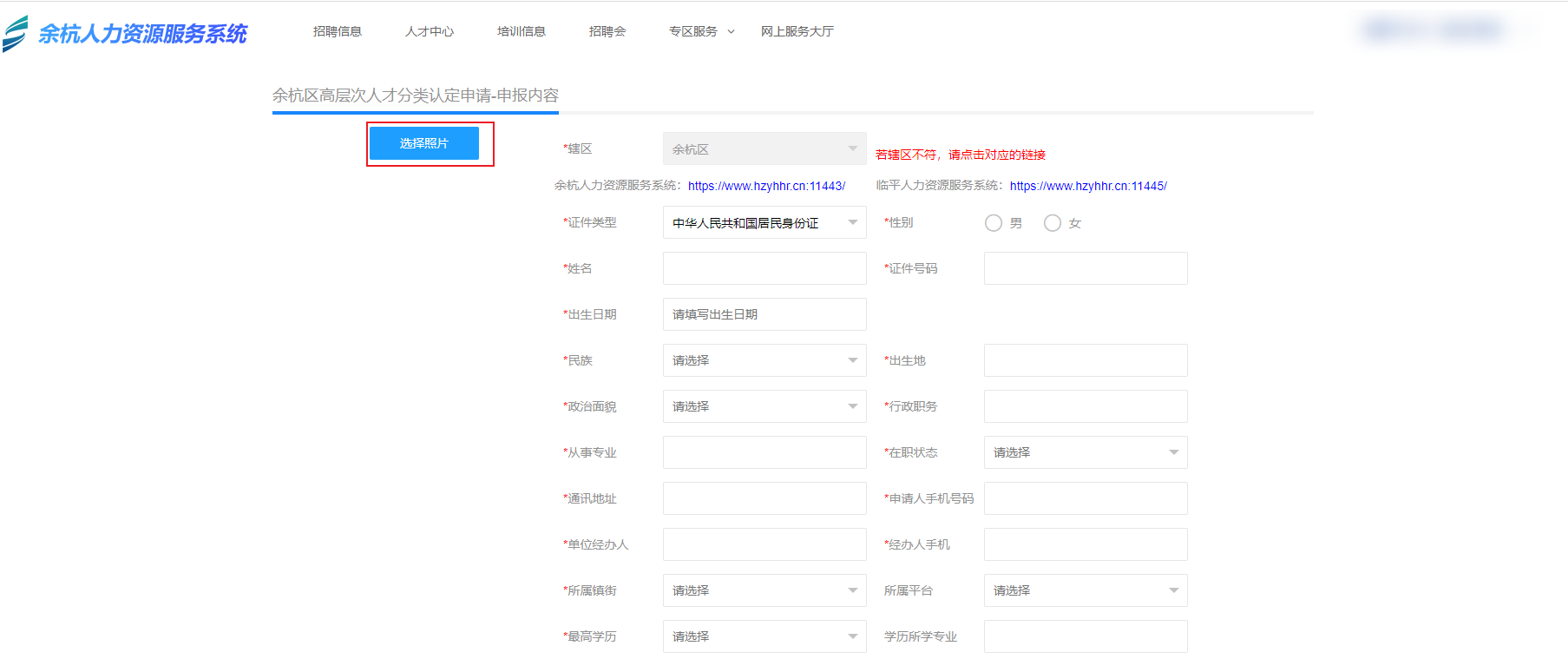Viewport: 1568px width, 659px height.
Task: Expand the 在职状态 dropdown
Action: [1085, 452]
